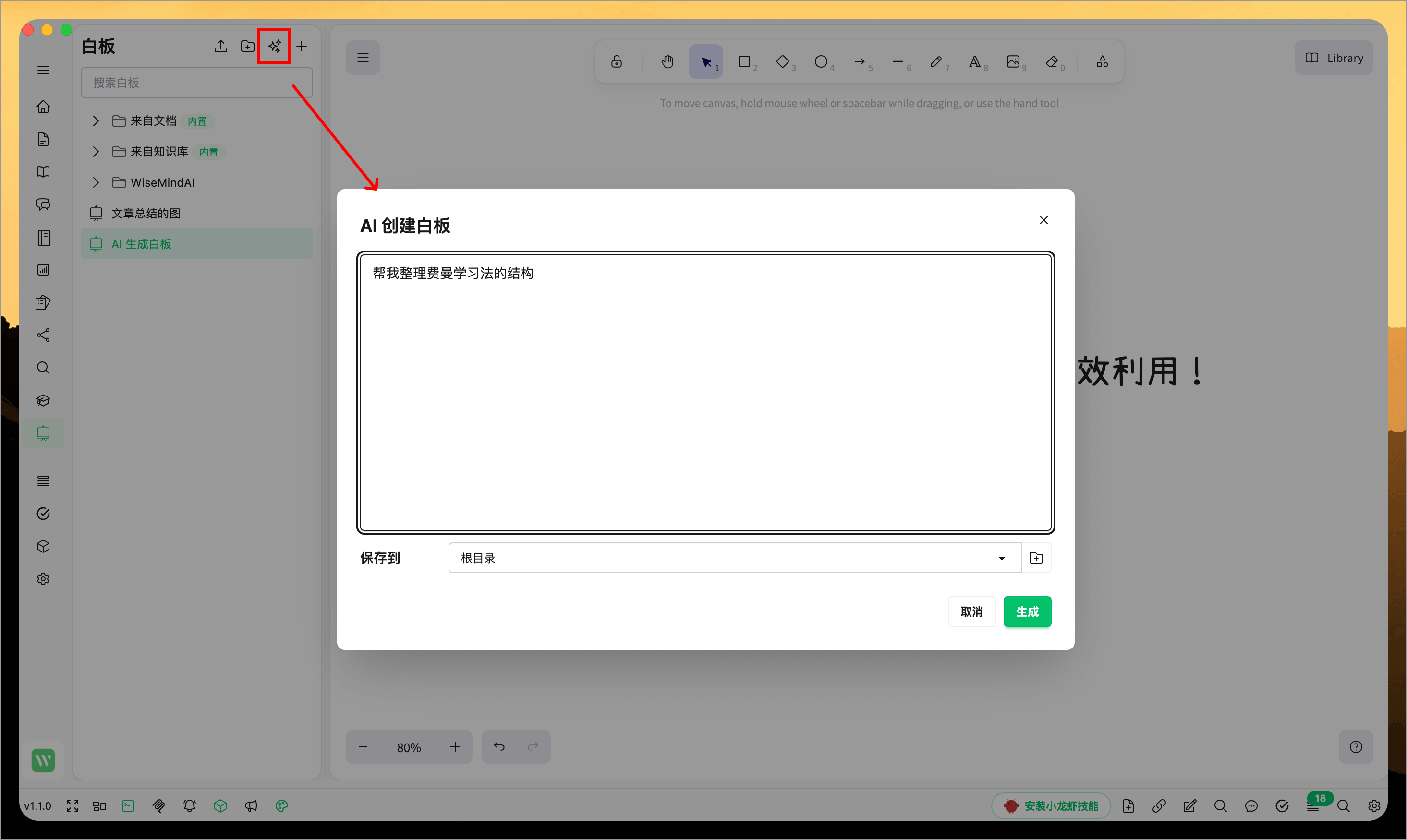Open the 文章总结的图 whiteboard

196,214
